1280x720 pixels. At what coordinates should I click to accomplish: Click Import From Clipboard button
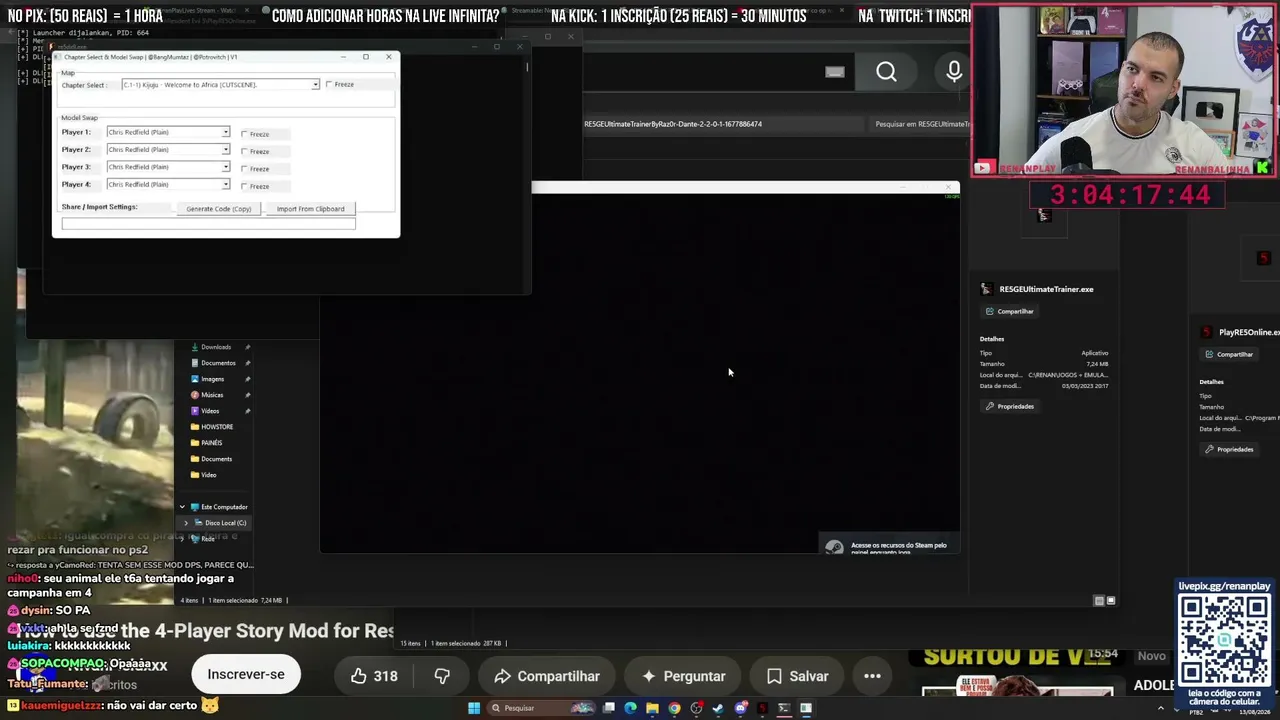(x=310, y=209)
